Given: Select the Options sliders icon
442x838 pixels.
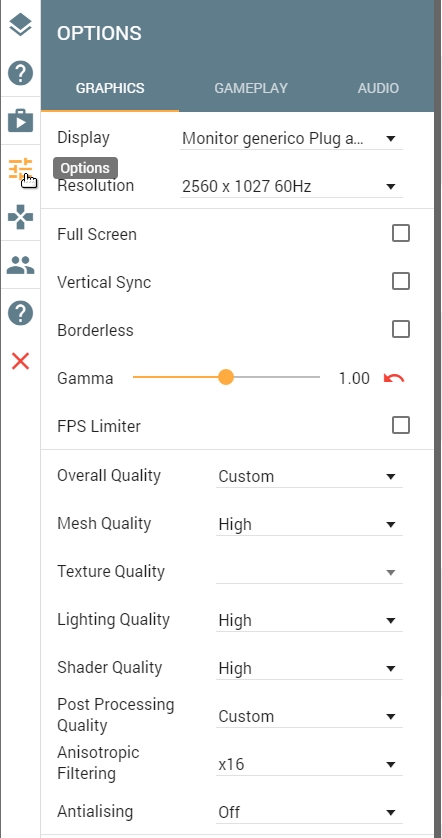Looking at the screenshot, I should click(20, 169).
